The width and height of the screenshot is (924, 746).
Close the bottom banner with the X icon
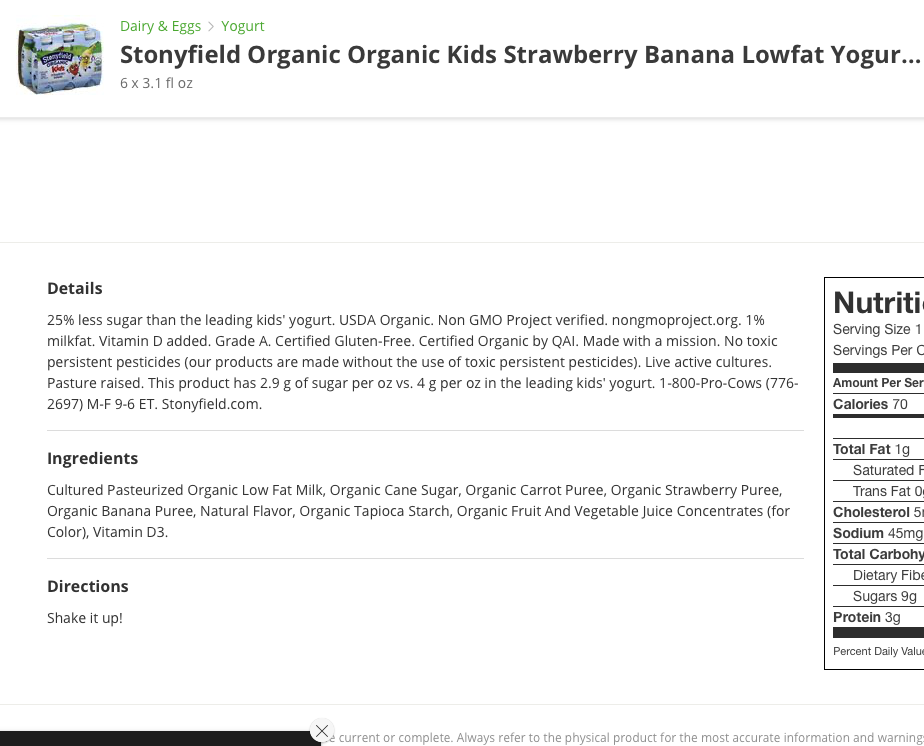[x=322, y=731]
